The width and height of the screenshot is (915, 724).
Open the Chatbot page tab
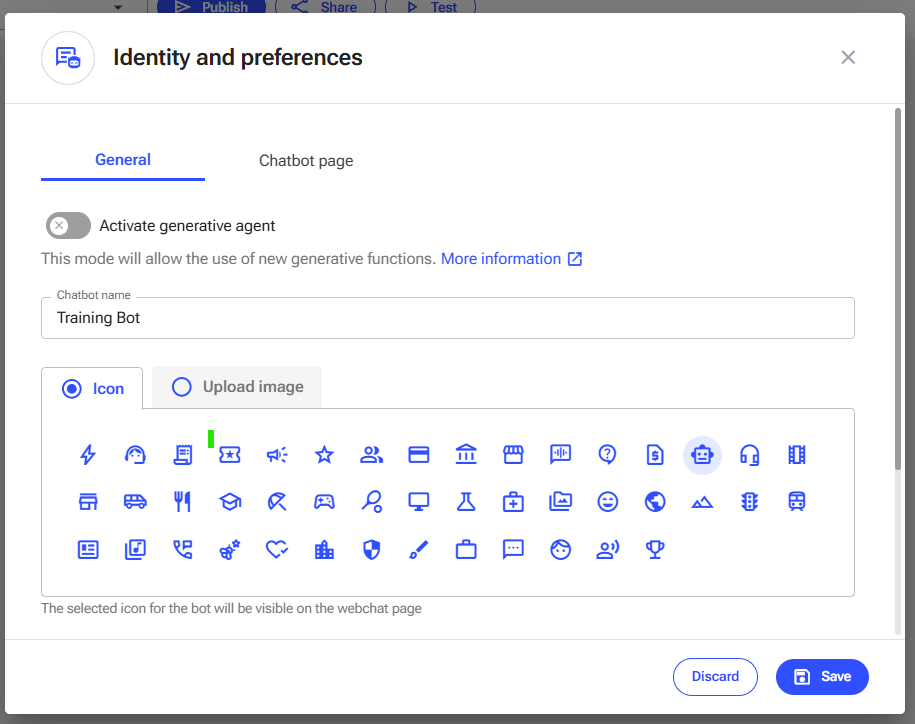(x=306, y=160)
